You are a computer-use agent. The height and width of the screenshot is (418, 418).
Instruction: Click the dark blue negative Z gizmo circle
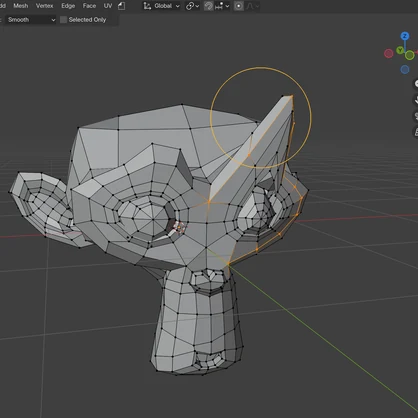(x=405, y=69)
